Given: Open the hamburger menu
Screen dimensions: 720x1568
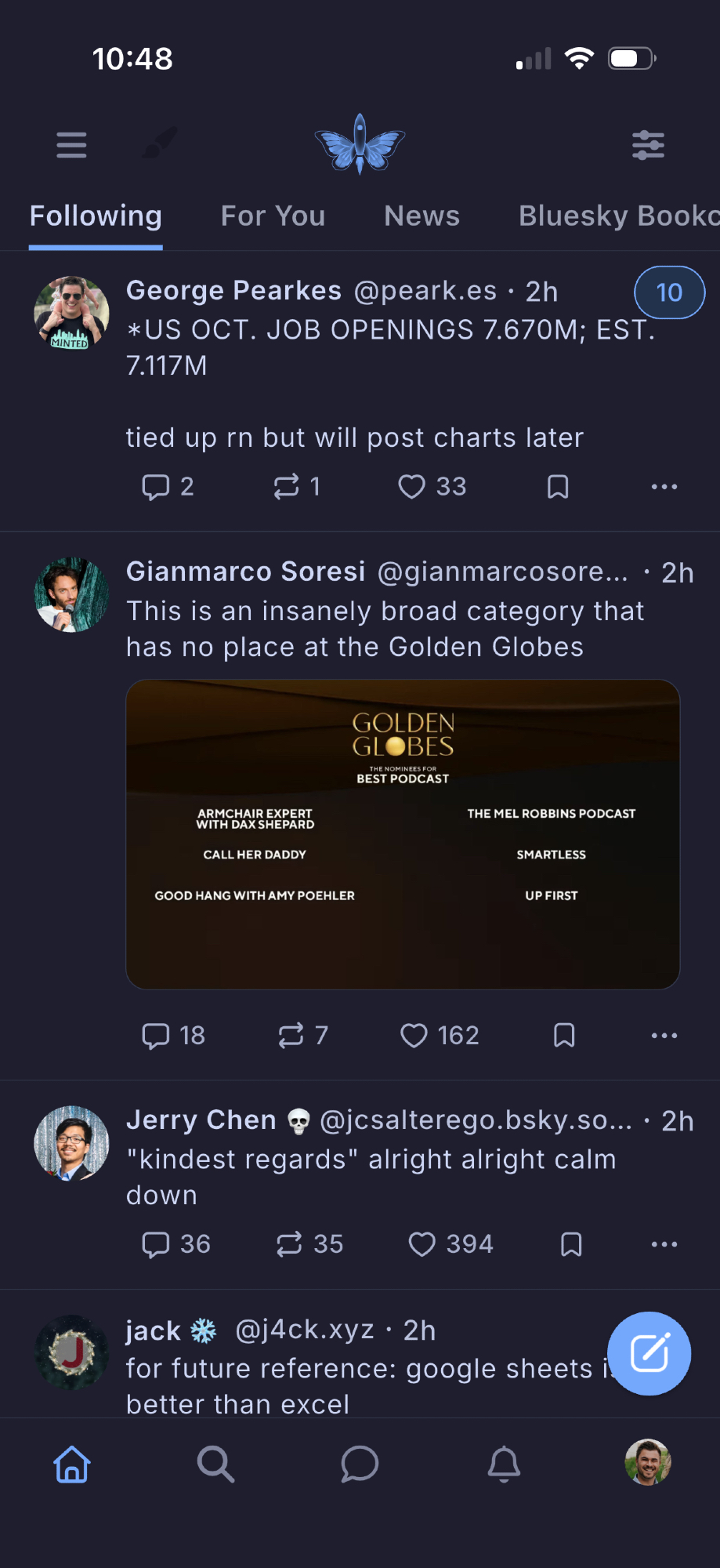Looking at the screenshot, I should 71,145.
